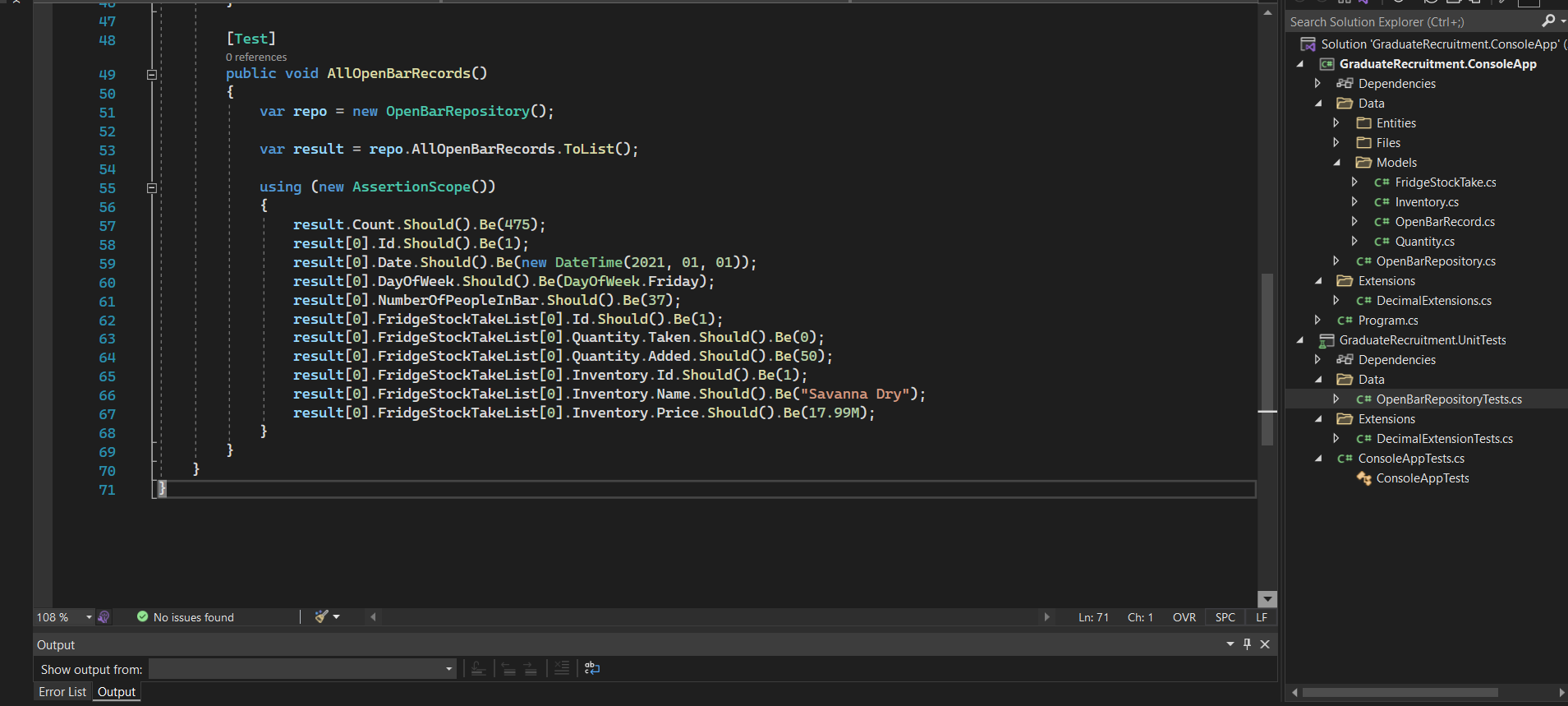1568x706 pixels.
Task: Click Solution Explorer horizontal scrollbar thumb
Action: (1400, 692)
